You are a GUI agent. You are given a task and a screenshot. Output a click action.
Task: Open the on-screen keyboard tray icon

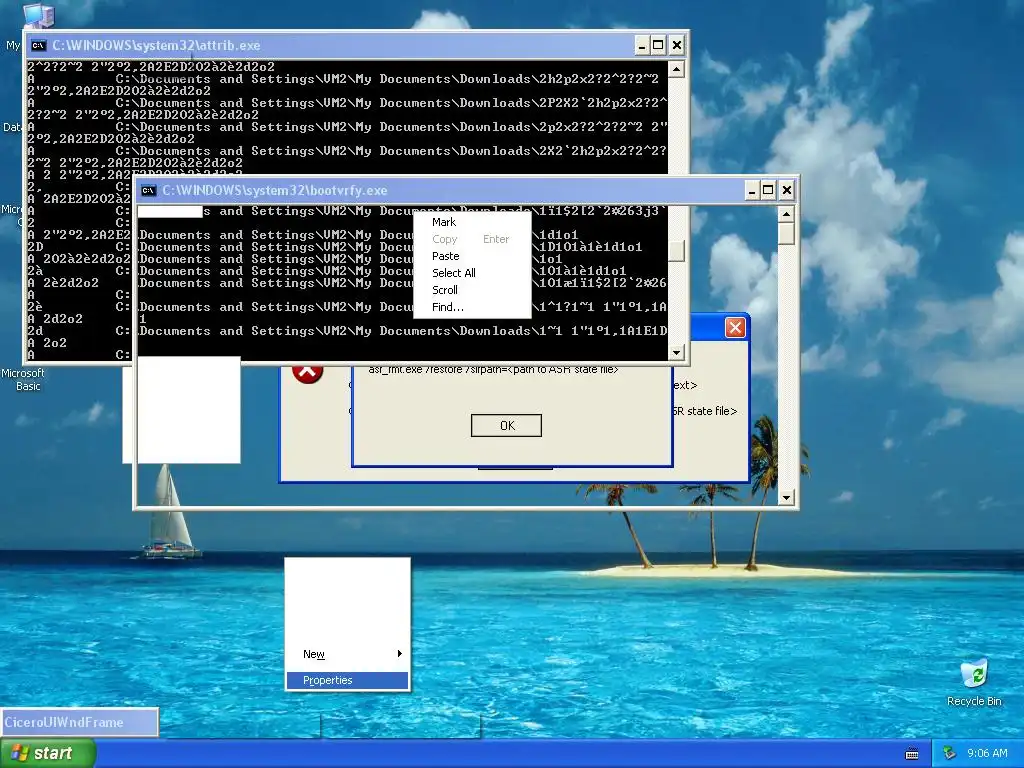pos(912,754)
